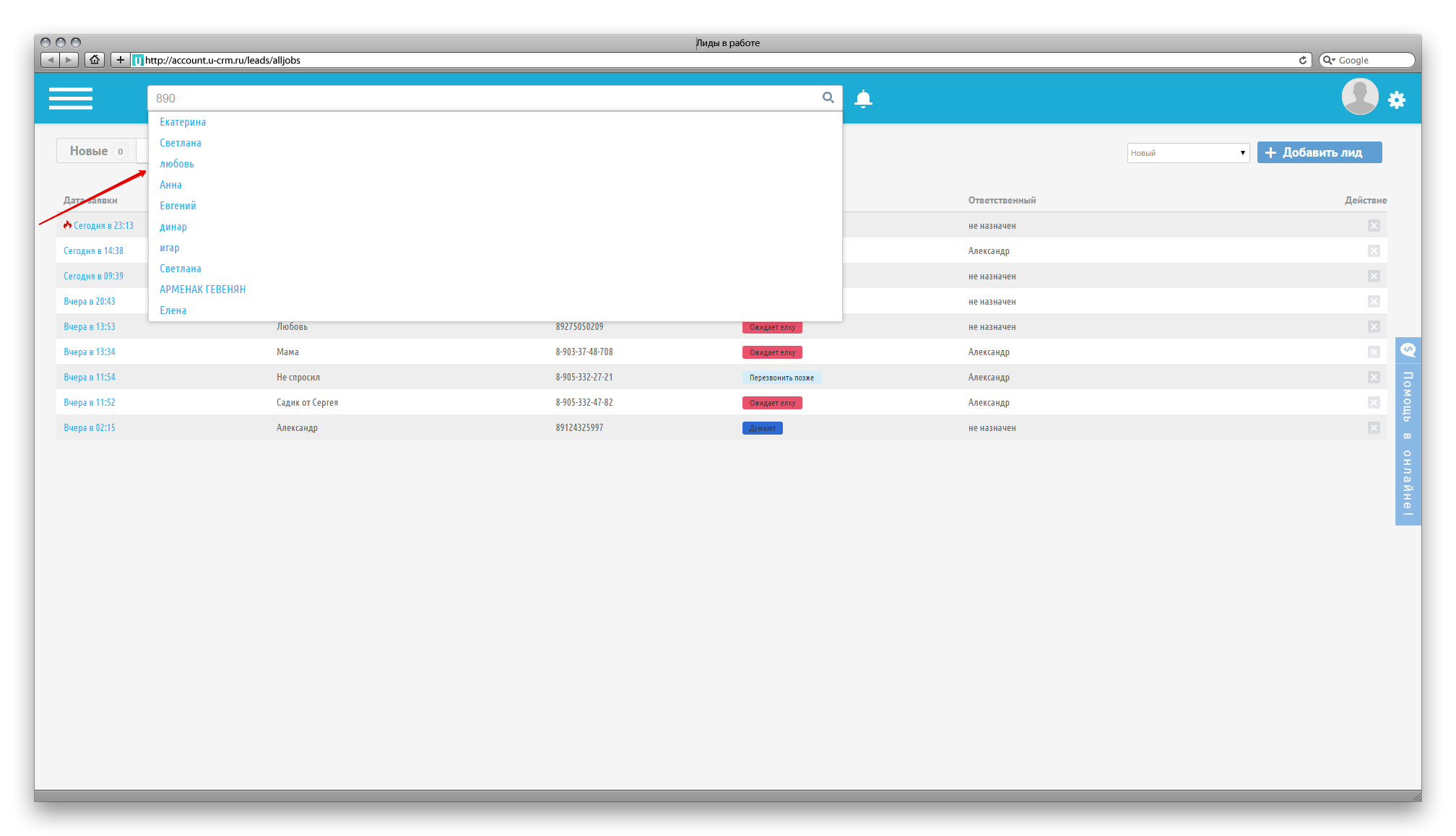Click Ожидает елку for Садик от Сергея

[772, 404]
